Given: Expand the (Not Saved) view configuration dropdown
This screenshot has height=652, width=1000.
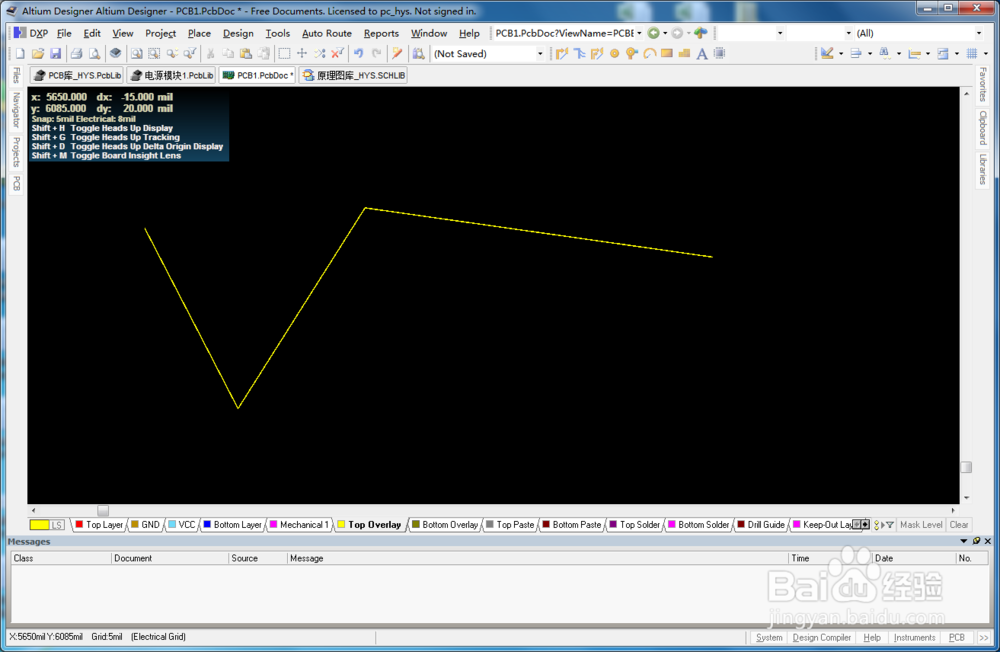Looking at the screenshot, I should tap(540, 54).
